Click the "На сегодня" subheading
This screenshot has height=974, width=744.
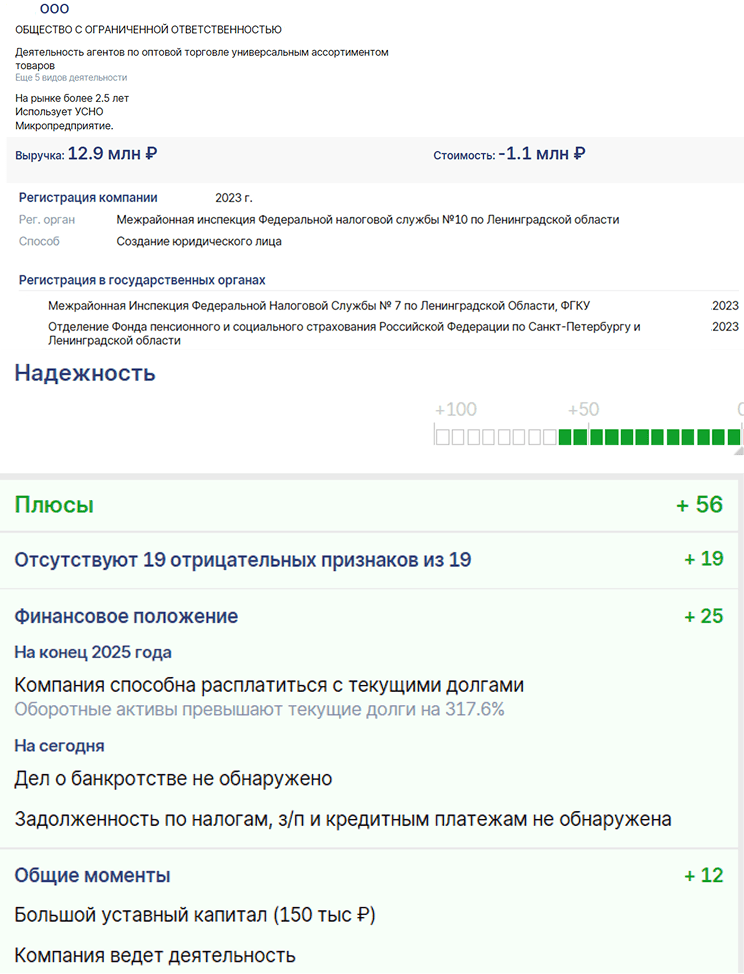(60, 745)
